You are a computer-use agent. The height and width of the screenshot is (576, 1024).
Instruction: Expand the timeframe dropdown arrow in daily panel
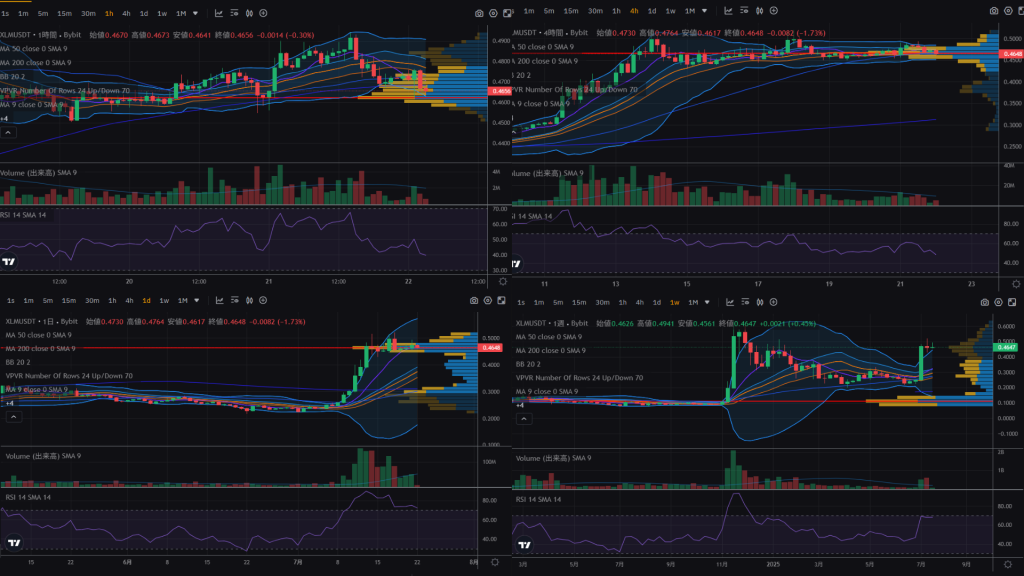coord(197,300)
